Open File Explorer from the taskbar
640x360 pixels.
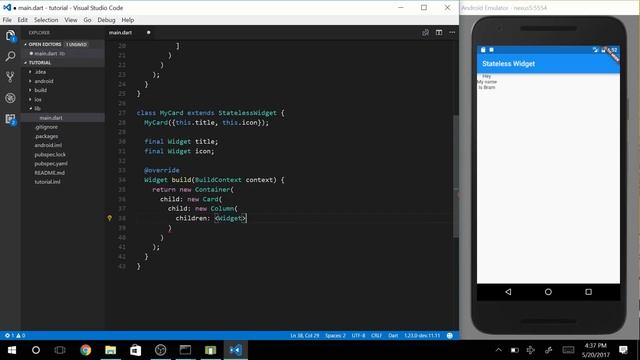[111, 350]
